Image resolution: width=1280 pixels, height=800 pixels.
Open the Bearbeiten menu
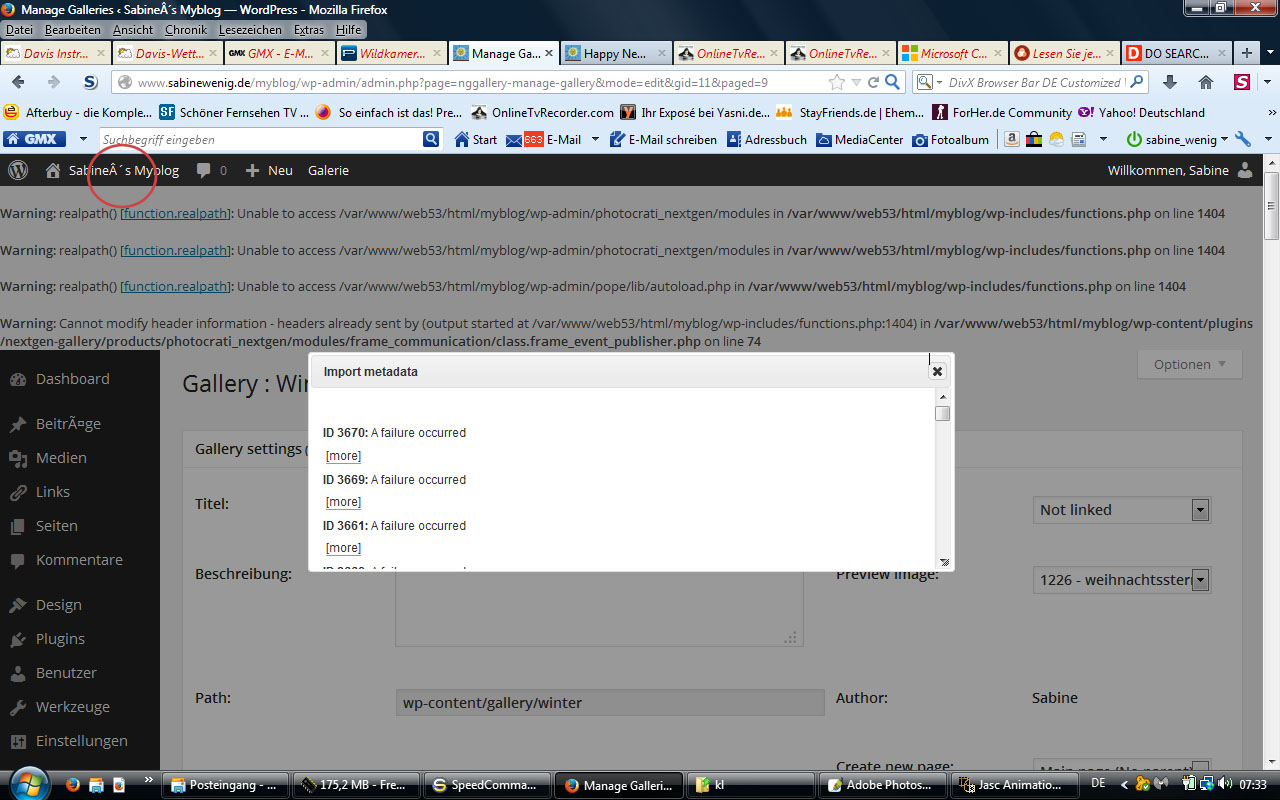[x=73, y=30]
